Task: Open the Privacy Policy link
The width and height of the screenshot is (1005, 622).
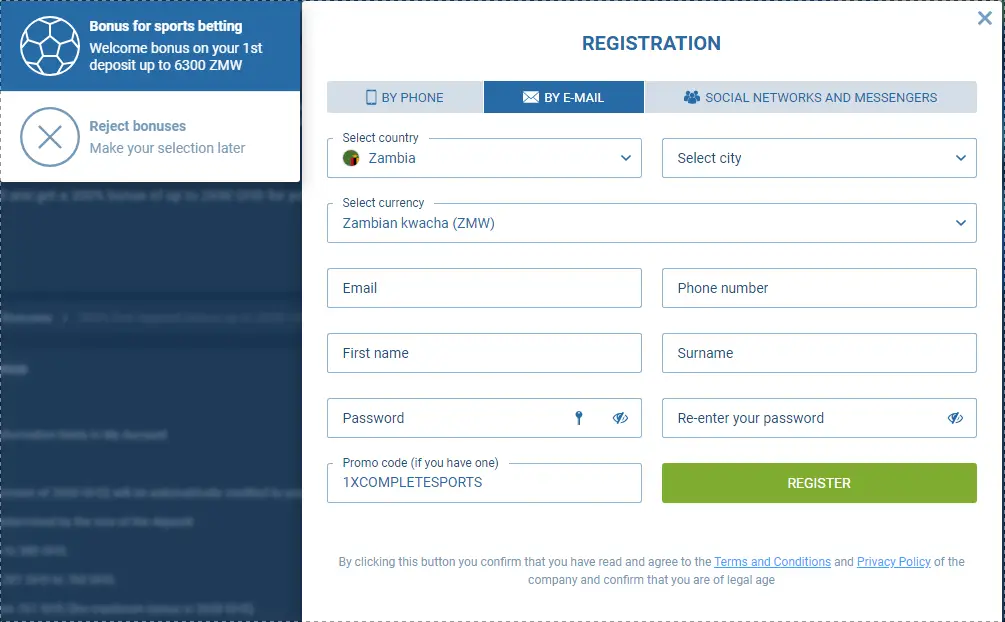Action: coord(893,562)
